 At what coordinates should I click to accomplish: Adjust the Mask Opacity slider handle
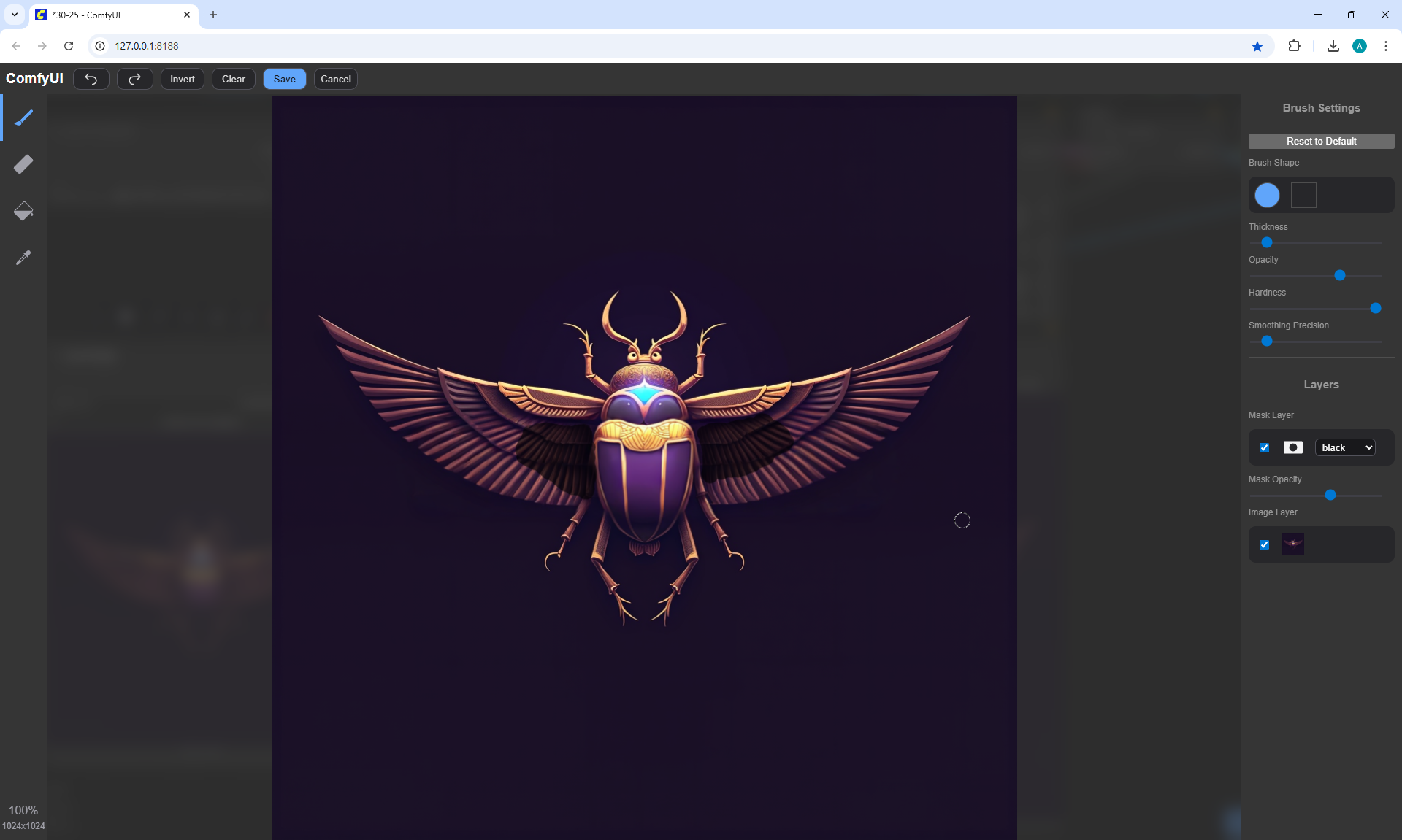point(1330,495)
